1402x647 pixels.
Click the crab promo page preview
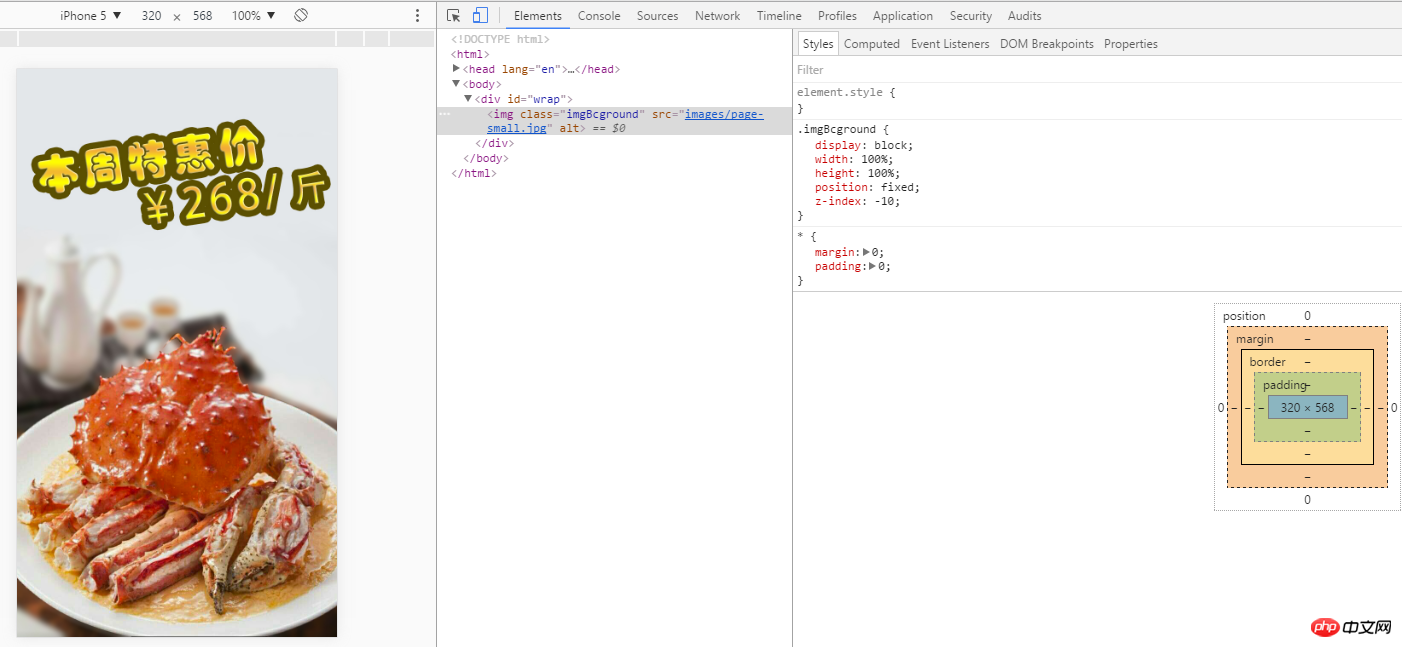coord(177,352)
